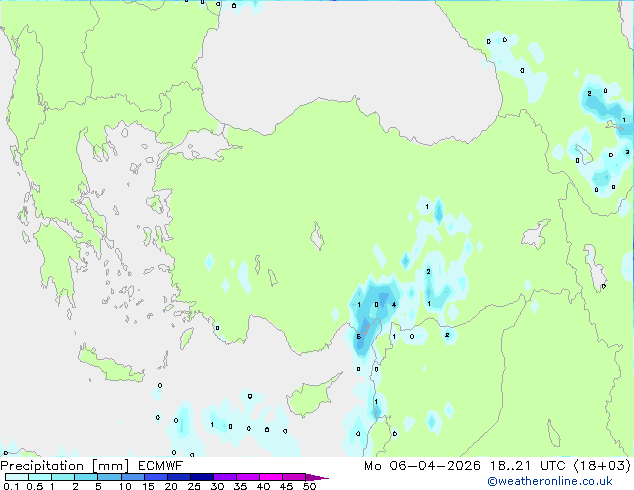Click the "4" precipitation value on the map
The width and height of the screenshot is (634, 490).
(394, 305)
